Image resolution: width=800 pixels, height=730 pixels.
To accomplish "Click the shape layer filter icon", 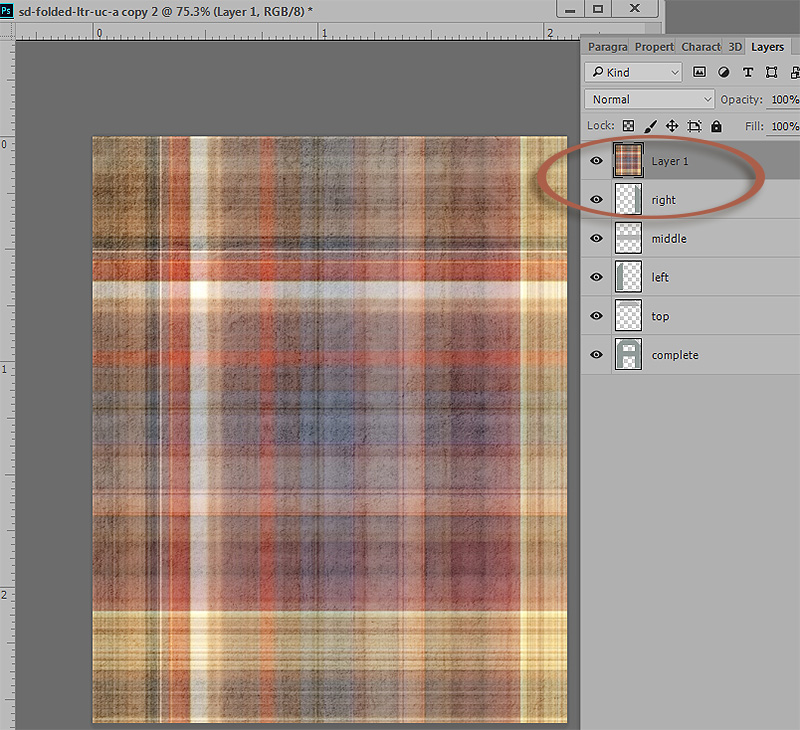I will pyautogui.click(x=771, y=72).
